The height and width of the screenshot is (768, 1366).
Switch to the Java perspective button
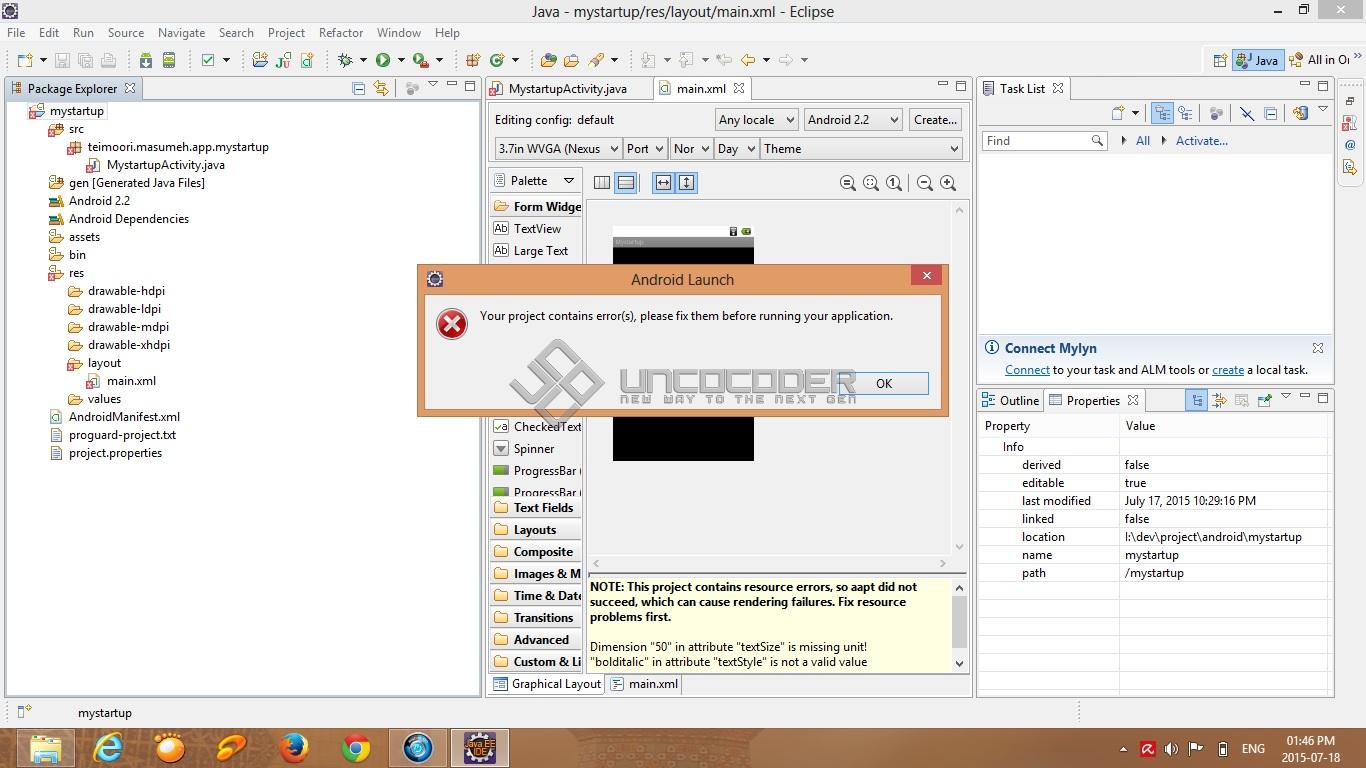point(1257,60)
